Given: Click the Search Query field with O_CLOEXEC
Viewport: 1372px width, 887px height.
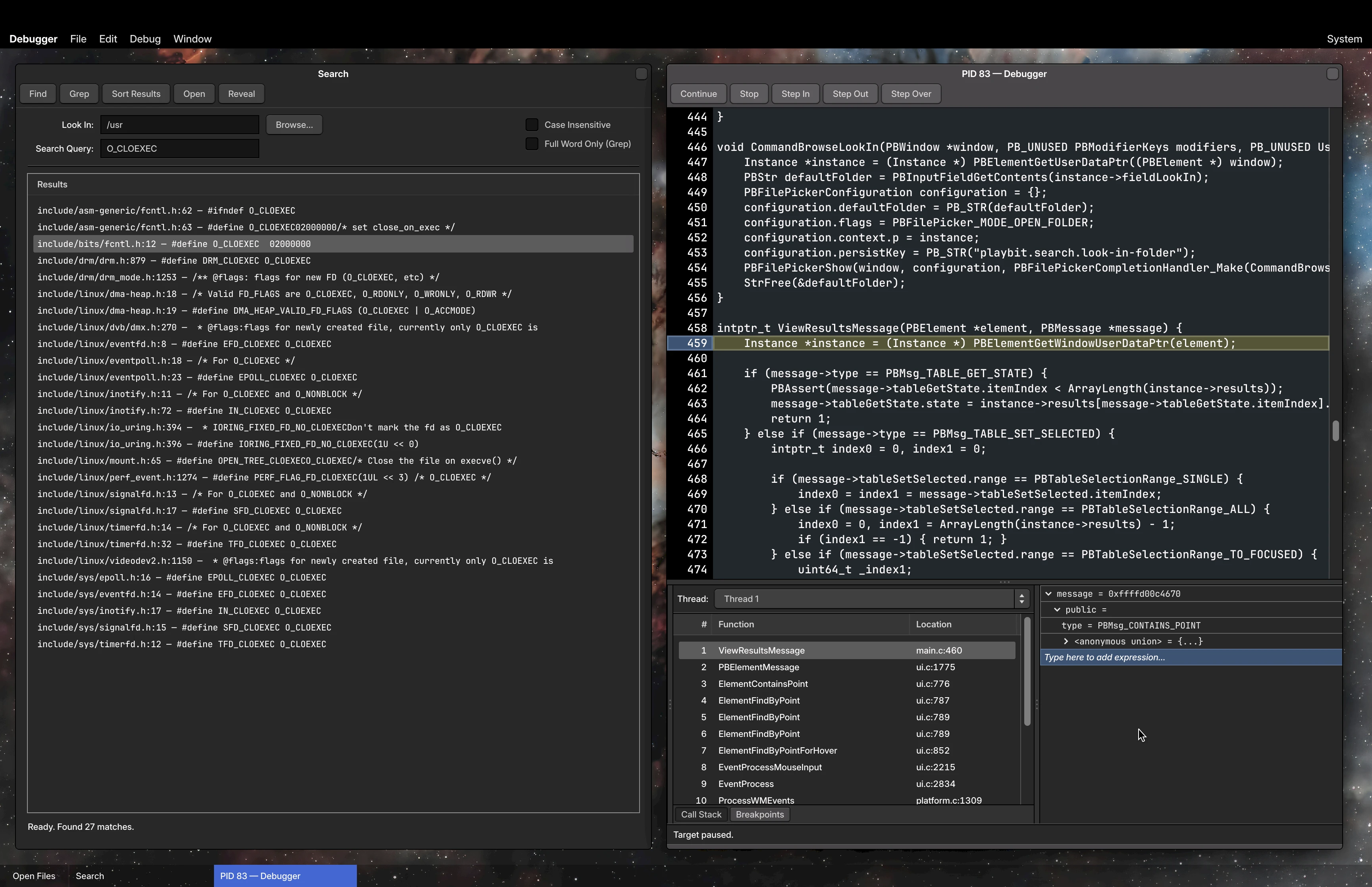Looking at the screenshot, I should click(179, 148).
